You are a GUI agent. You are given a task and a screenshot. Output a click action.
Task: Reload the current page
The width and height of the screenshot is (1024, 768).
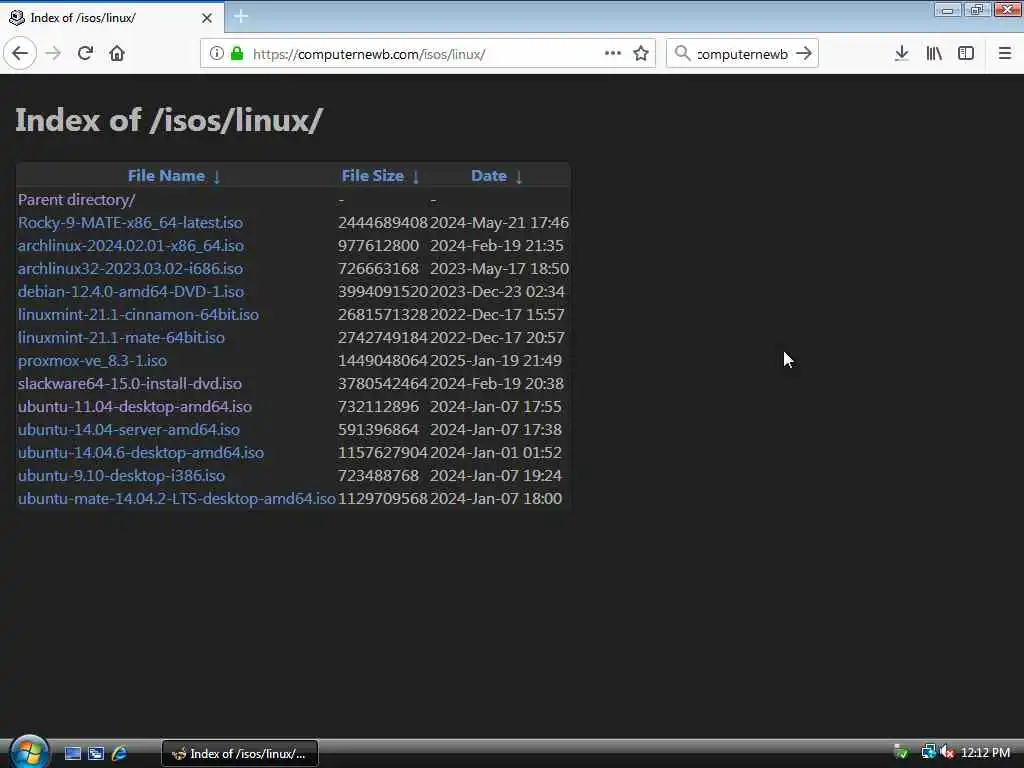(x=85, y=54)
